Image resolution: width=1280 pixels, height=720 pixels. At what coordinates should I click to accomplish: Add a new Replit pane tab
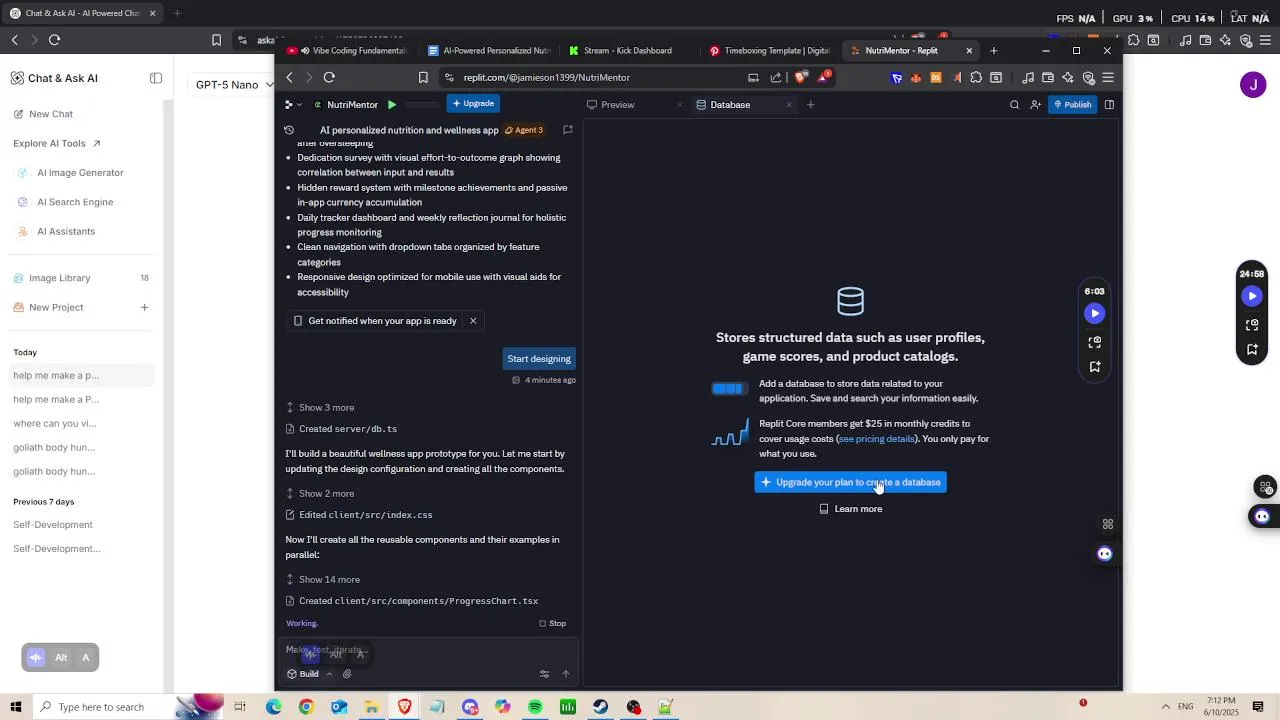click(810, 104)
